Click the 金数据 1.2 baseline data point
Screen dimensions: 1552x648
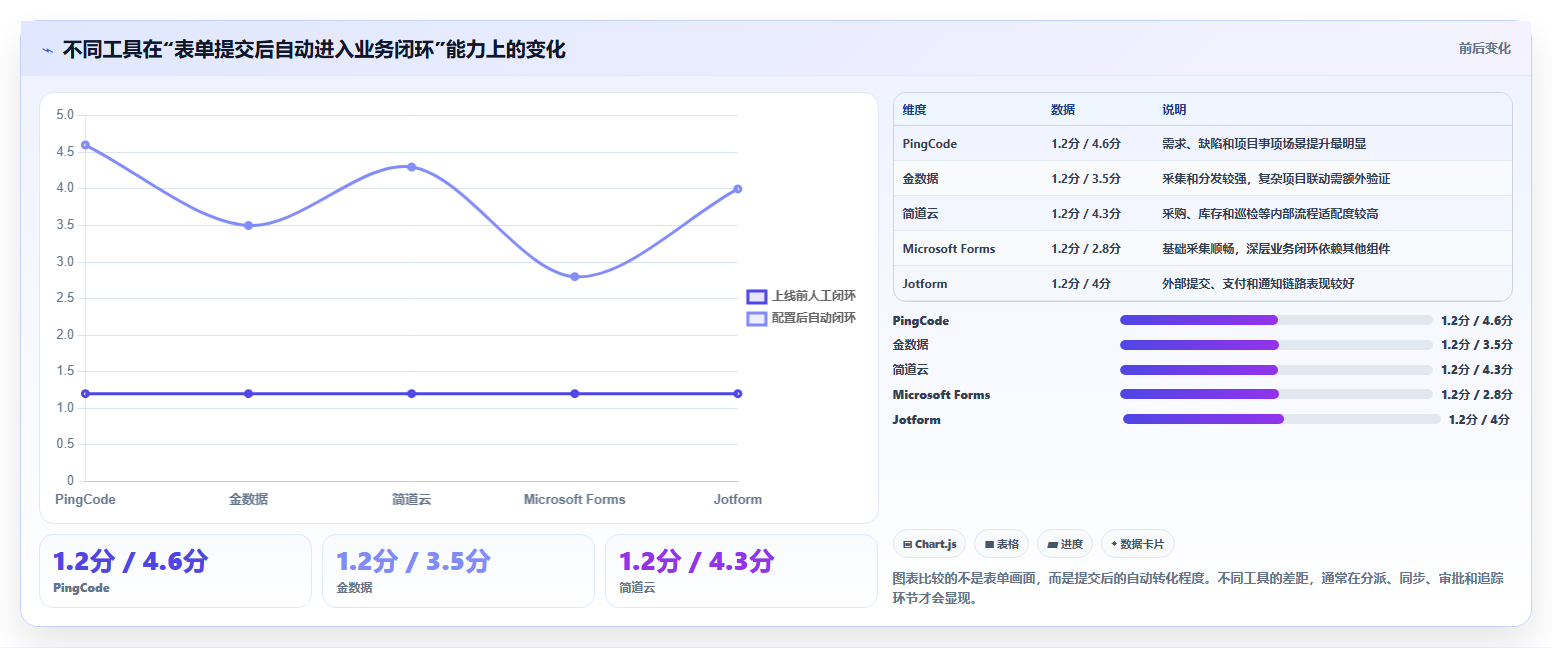pyautogui.click(x=248, y=393)
